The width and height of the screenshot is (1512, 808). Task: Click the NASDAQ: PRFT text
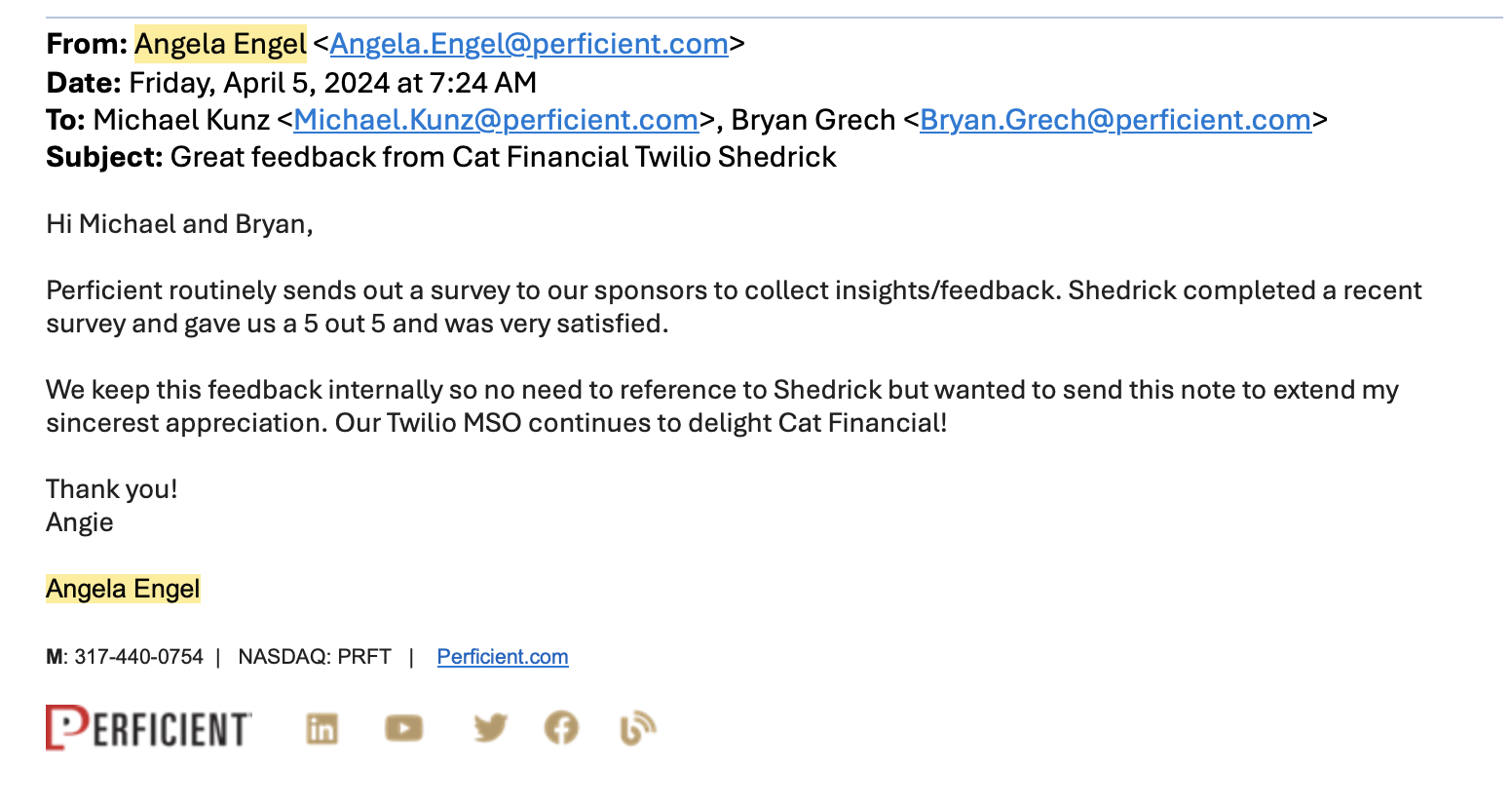pos(315,657)
